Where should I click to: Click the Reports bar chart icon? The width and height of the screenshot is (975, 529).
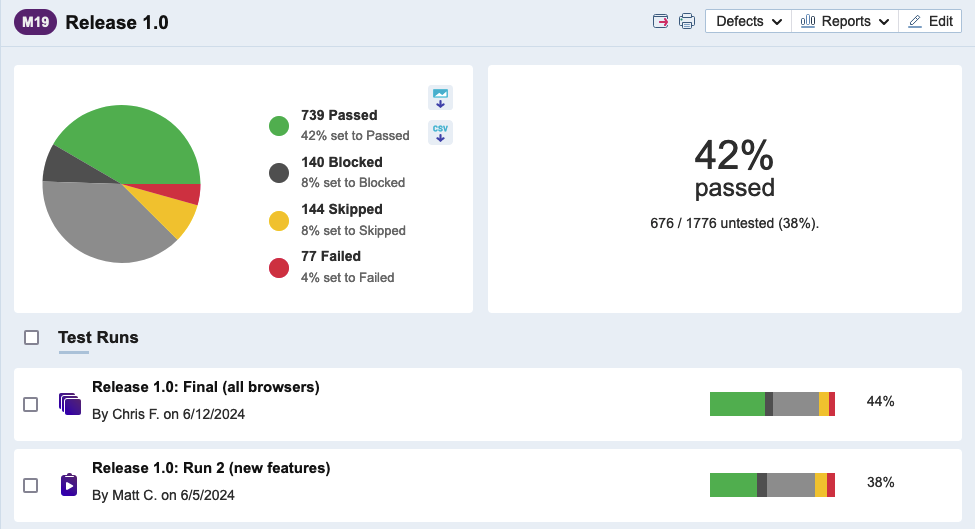click(808, 21)
